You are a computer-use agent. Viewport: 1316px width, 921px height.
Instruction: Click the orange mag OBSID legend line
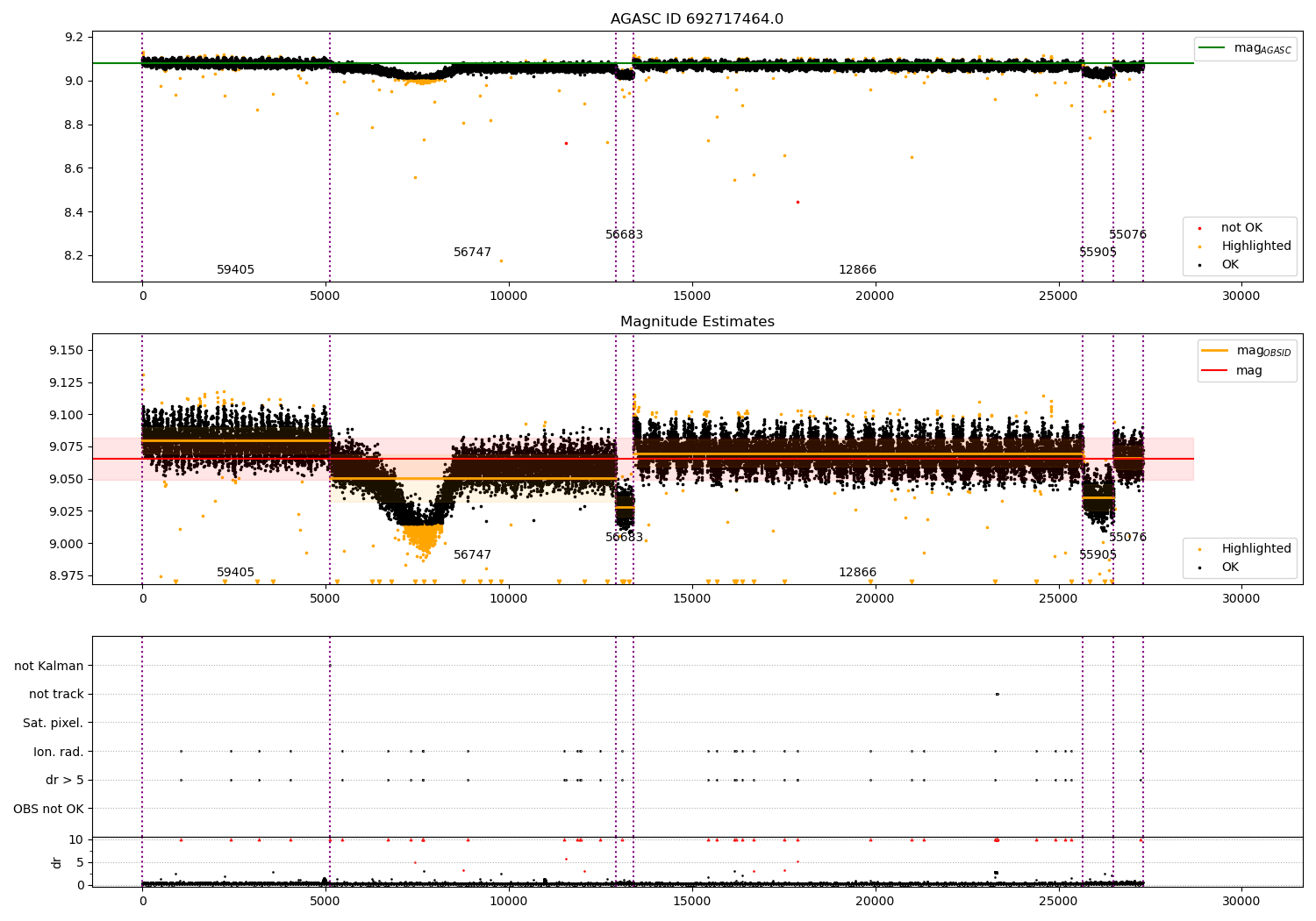pos(1214,351)
